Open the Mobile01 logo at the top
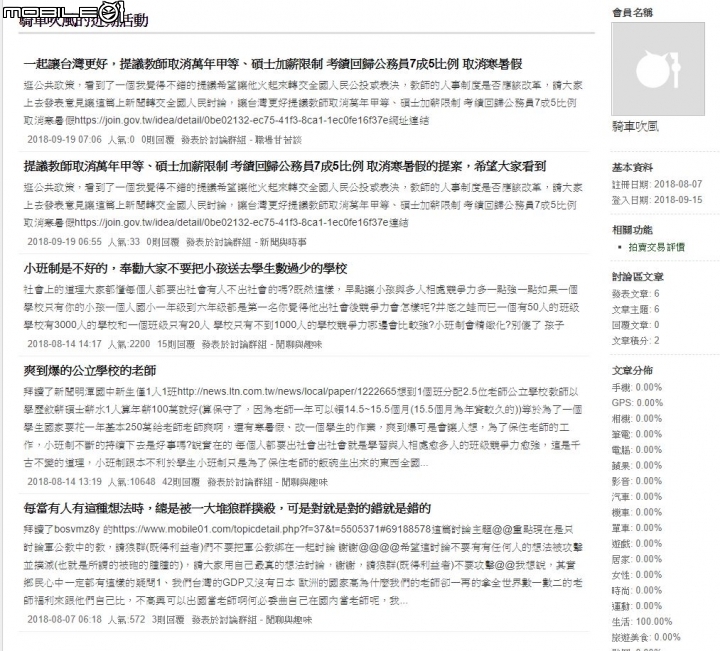Image resolution: width=720 pixels, height=651 pixels. [x=63, y=12]
